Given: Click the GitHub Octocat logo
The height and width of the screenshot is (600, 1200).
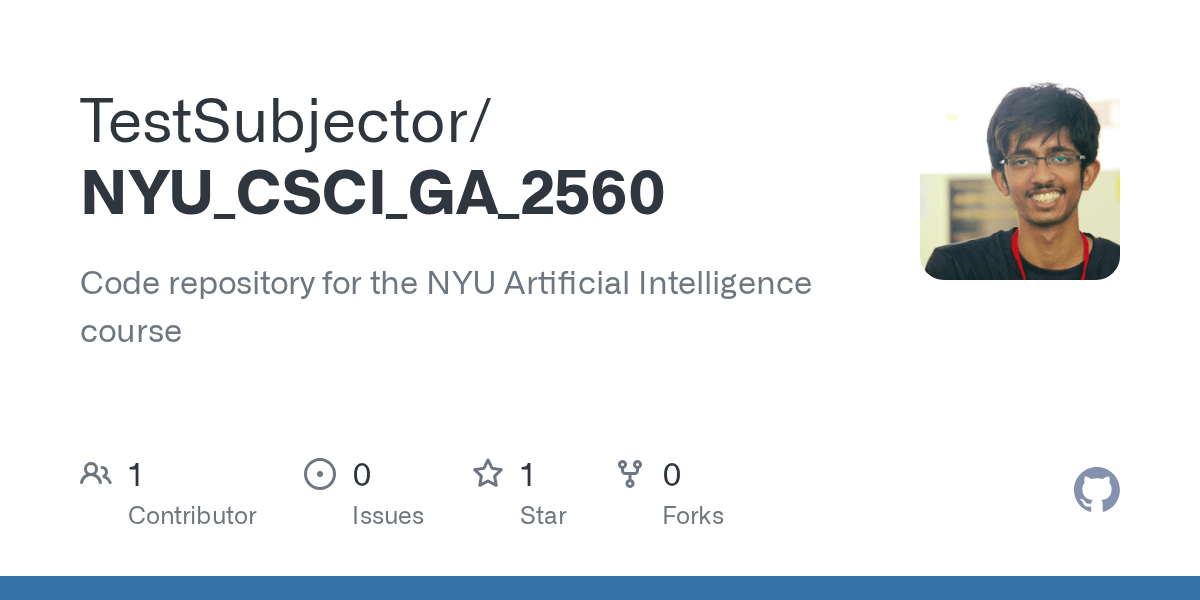Looking at the screenshot, I should [1096, 490].
